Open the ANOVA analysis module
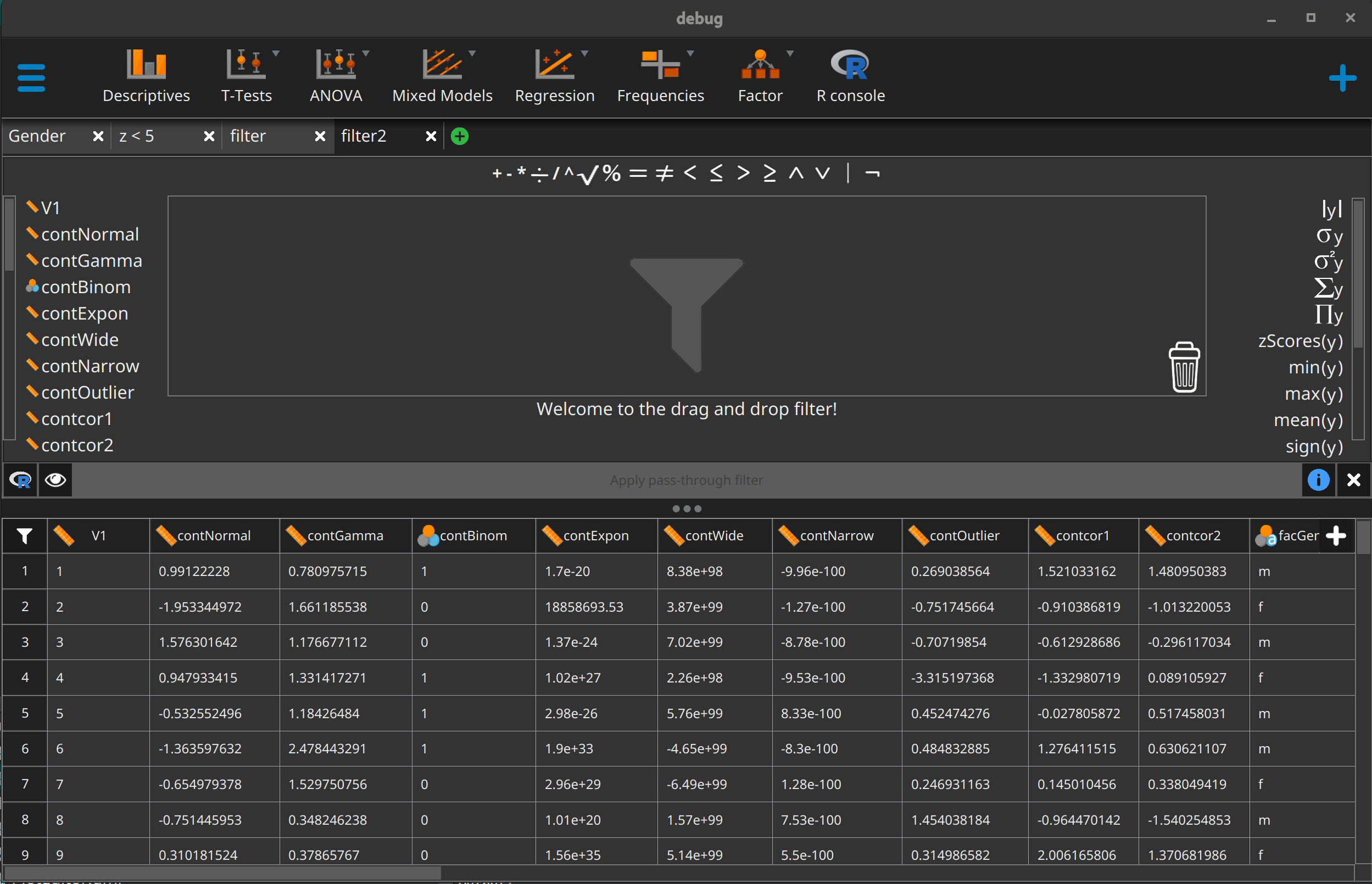 coord(336,76)
